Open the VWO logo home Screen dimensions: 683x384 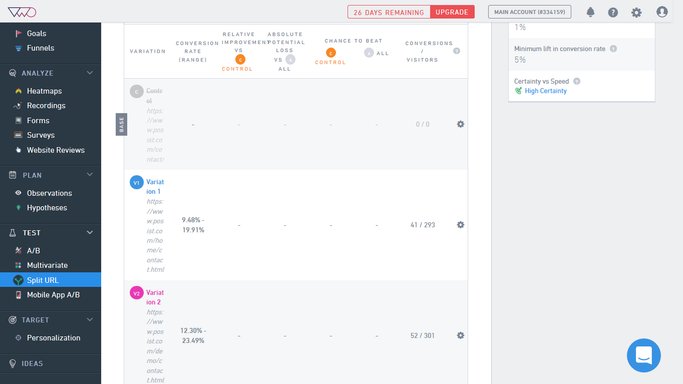[x=22, y=12]
